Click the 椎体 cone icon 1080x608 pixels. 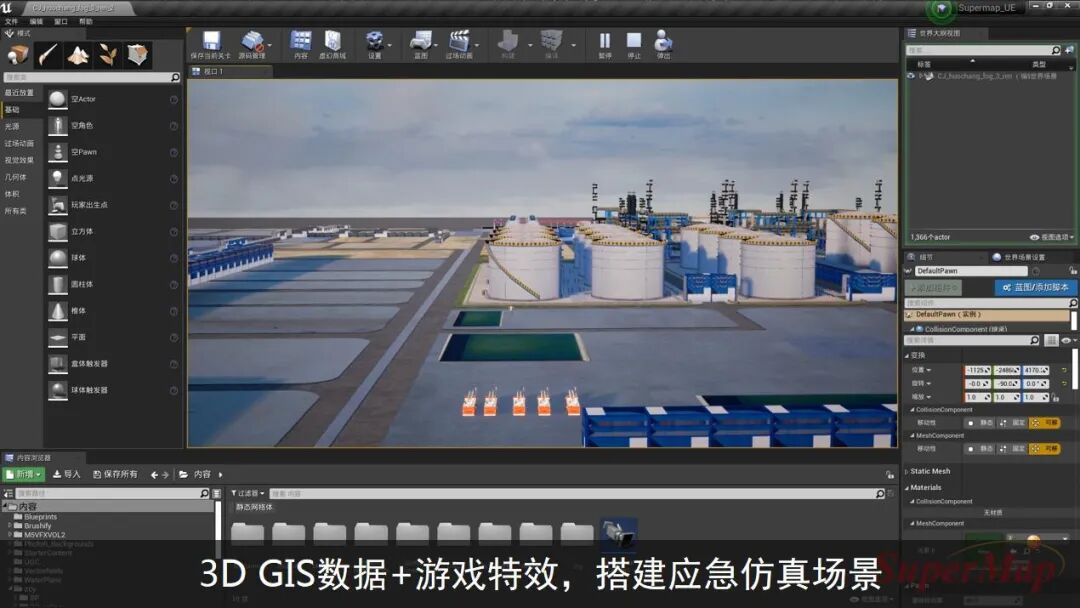pos(58,311)
